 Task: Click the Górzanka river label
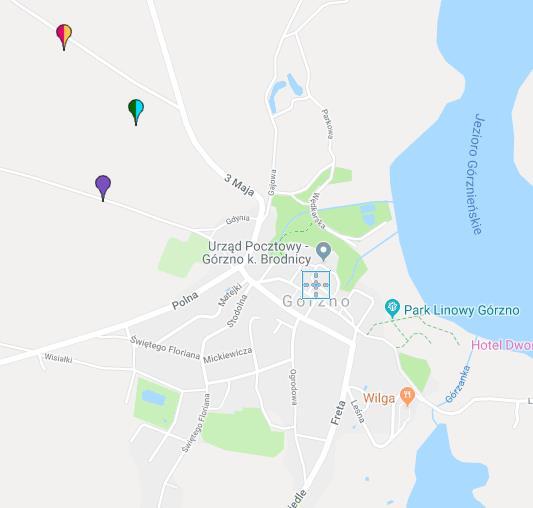(458, 384)
